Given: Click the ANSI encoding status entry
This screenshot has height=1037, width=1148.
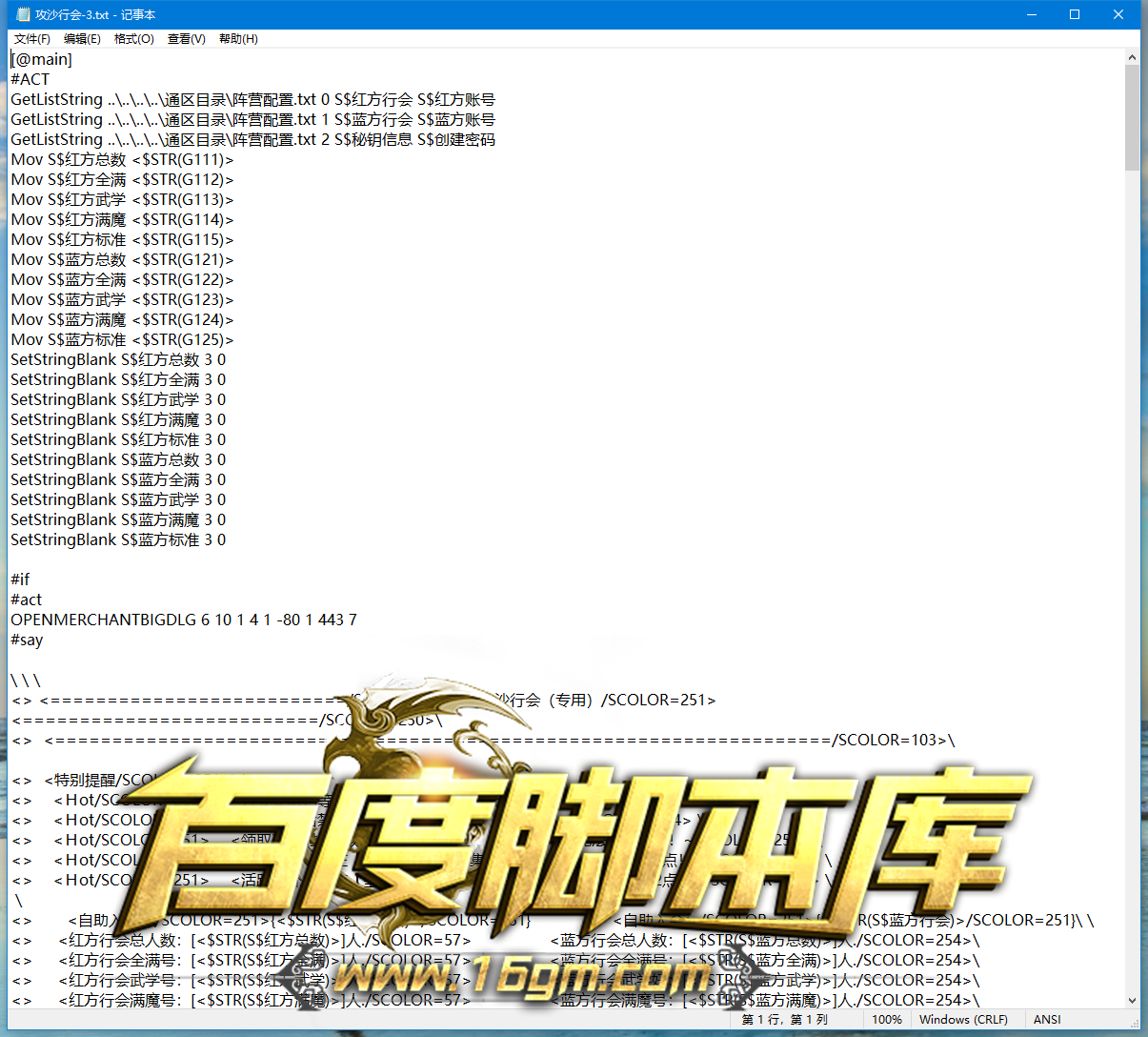Looking at the screenshot, I should click(x=1047, y=1020).
